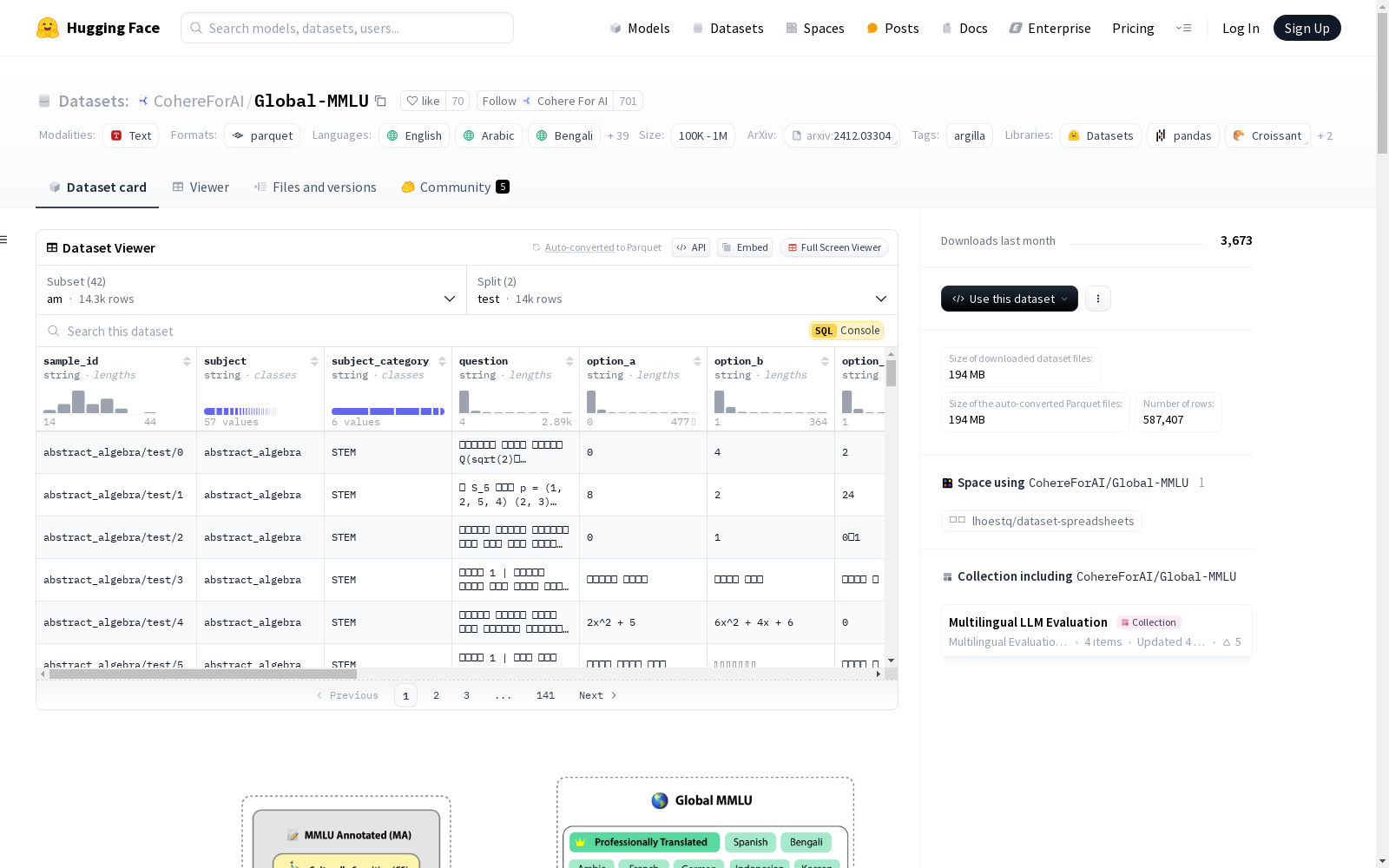Open the Embed viewer button
The height and width of the screenshot is (868, 1389).
pyautogui.click(x=745, y=247)
